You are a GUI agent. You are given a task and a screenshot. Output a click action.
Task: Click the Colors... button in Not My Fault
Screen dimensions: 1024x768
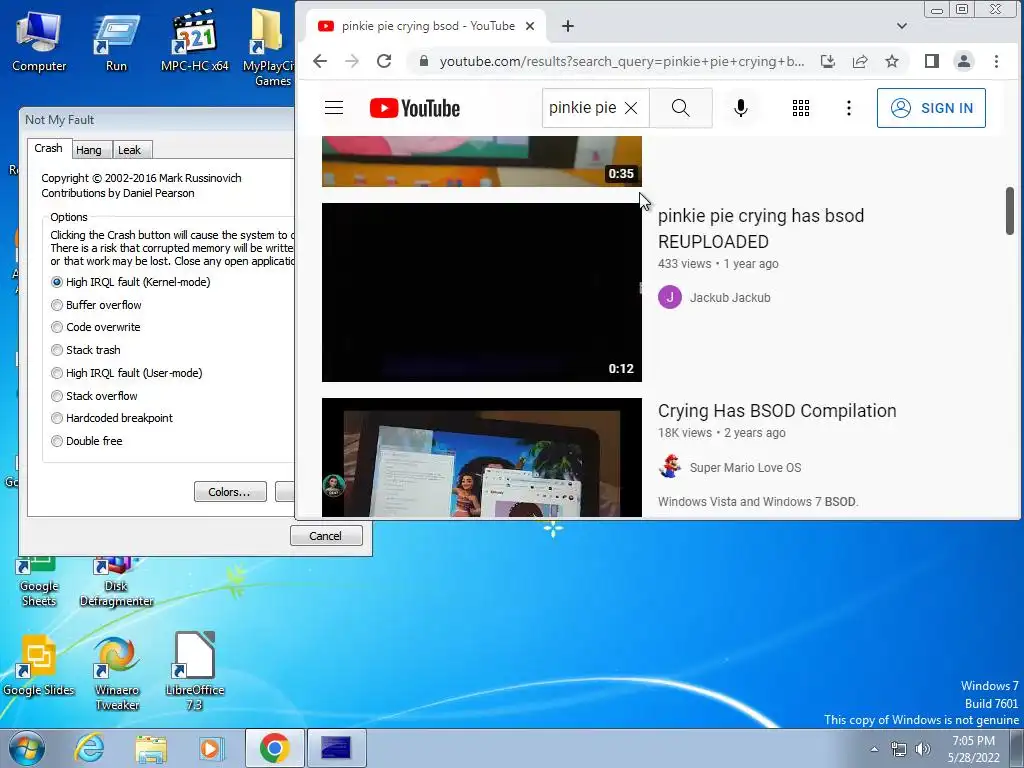(x=230, y=492)
